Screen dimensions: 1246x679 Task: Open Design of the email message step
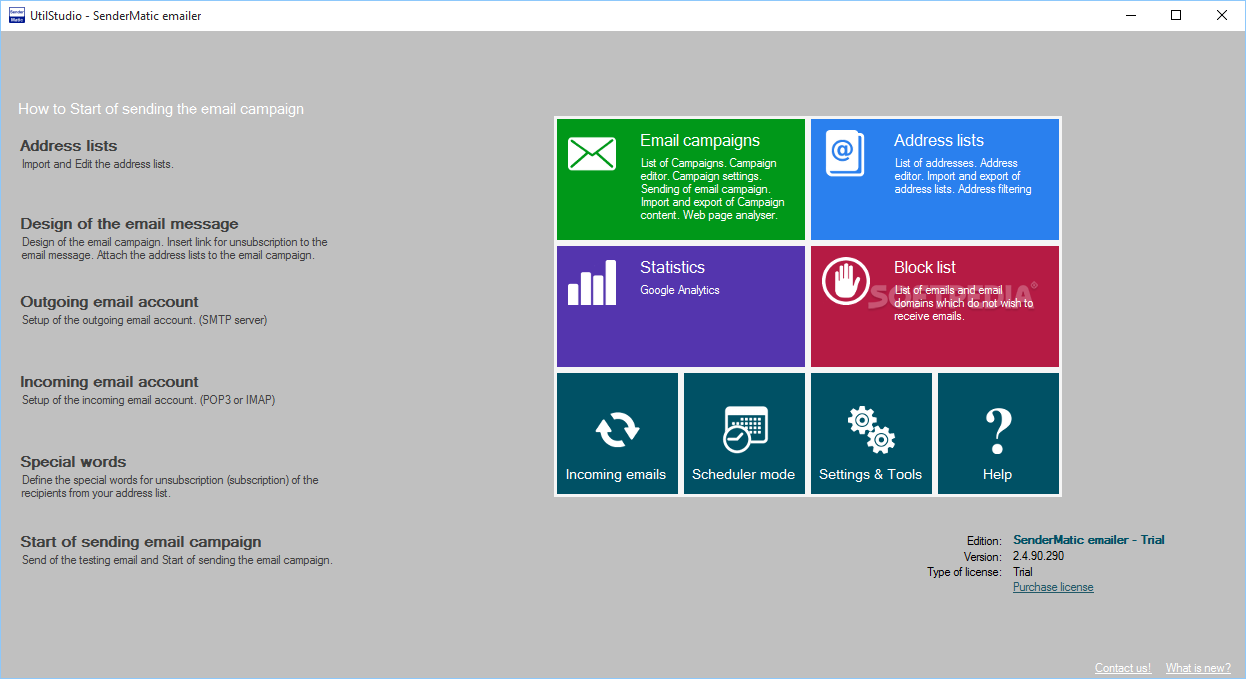(x=129, y=224)
